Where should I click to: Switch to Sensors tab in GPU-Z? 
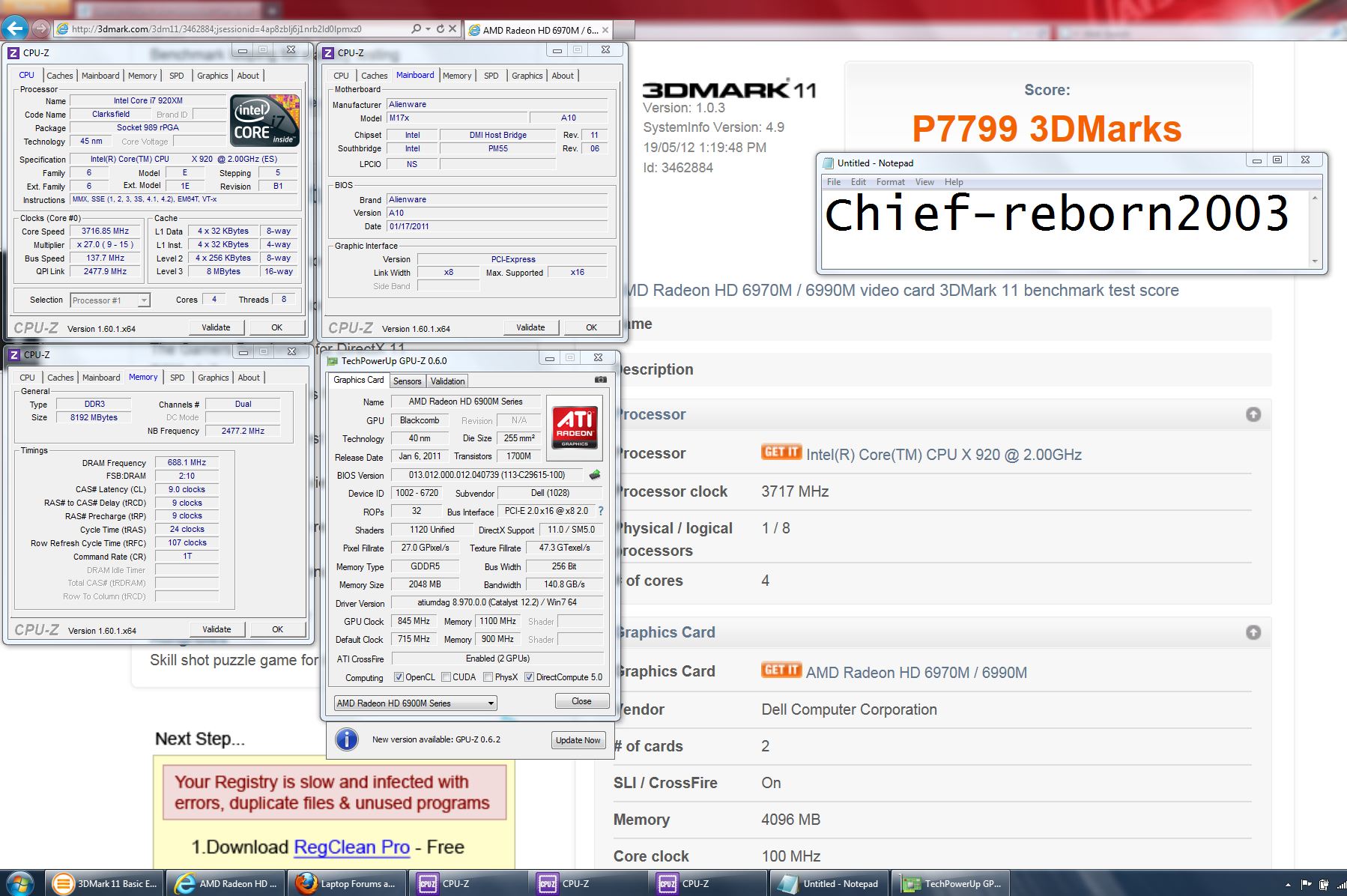click(x=407, y=381)
